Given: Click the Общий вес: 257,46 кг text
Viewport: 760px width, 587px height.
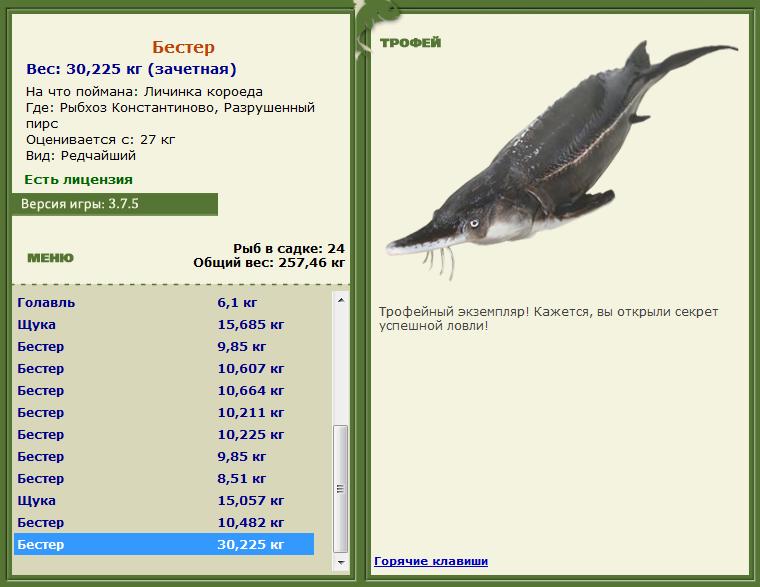Looking at the screenshot, I should click(269, 263).
